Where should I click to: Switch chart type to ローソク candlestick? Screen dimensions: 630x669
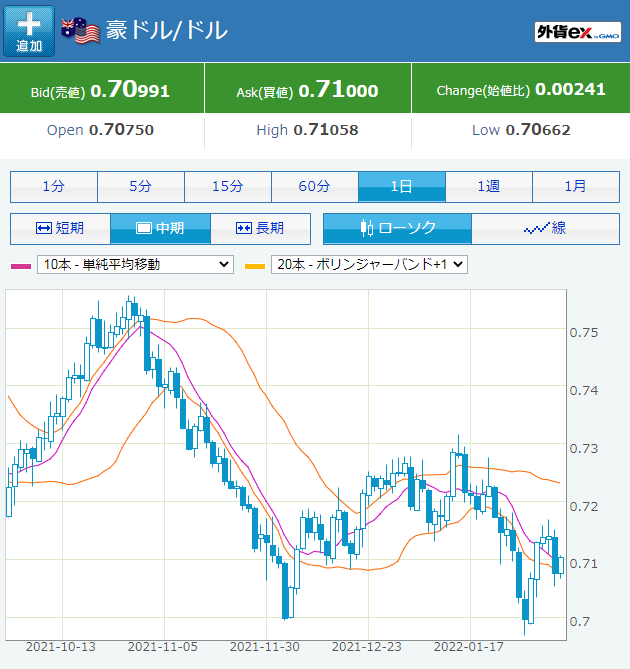[398, 229]
